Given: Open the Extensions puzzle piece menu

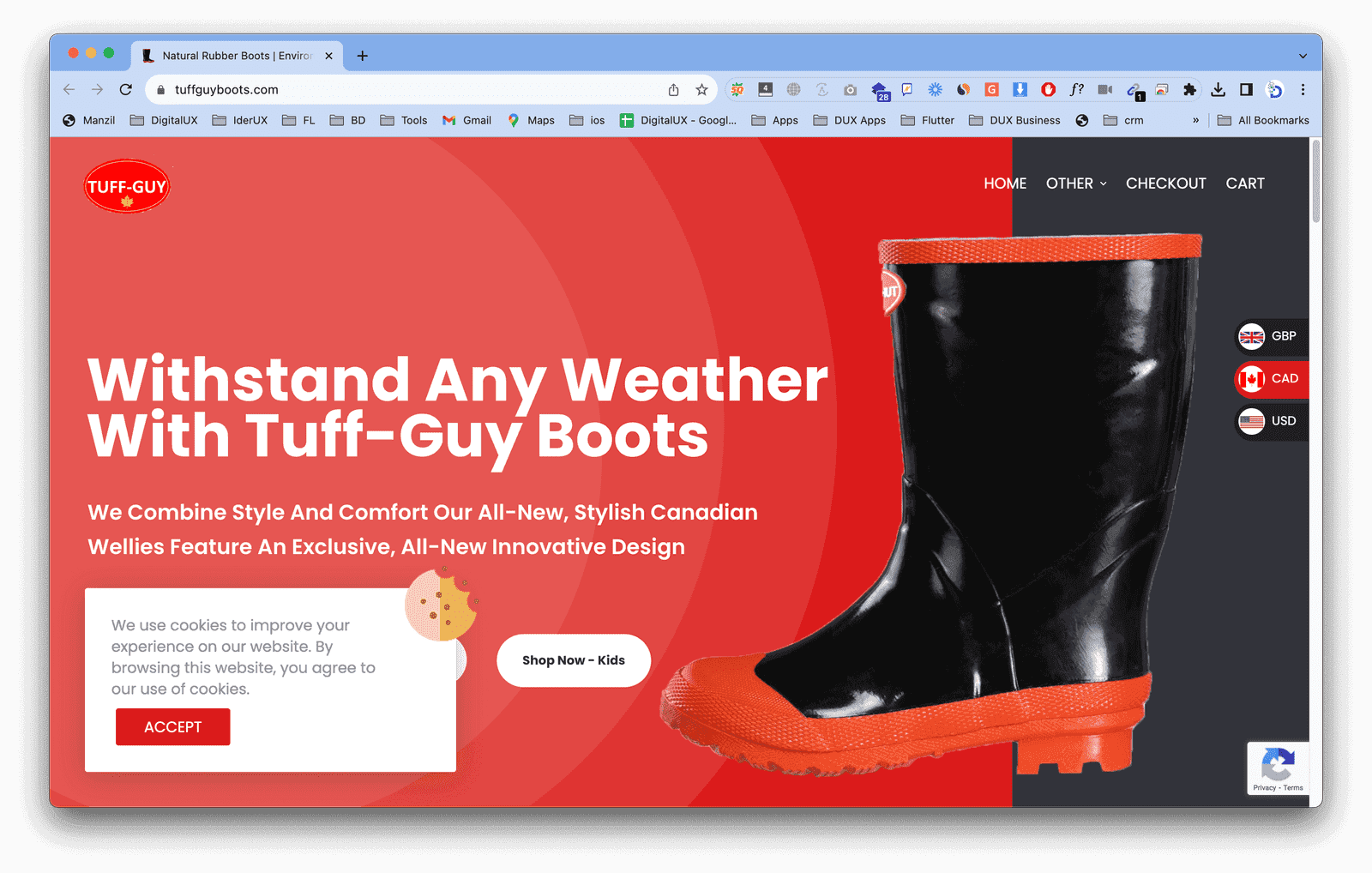Looking at the screenshot, I should point(1189,89).
